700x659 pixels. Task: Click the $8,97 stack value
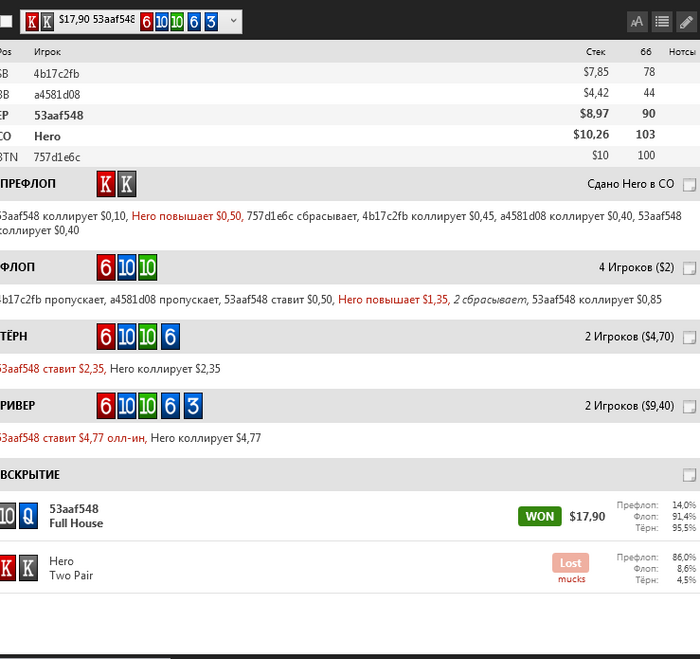(x=594, y=113)
